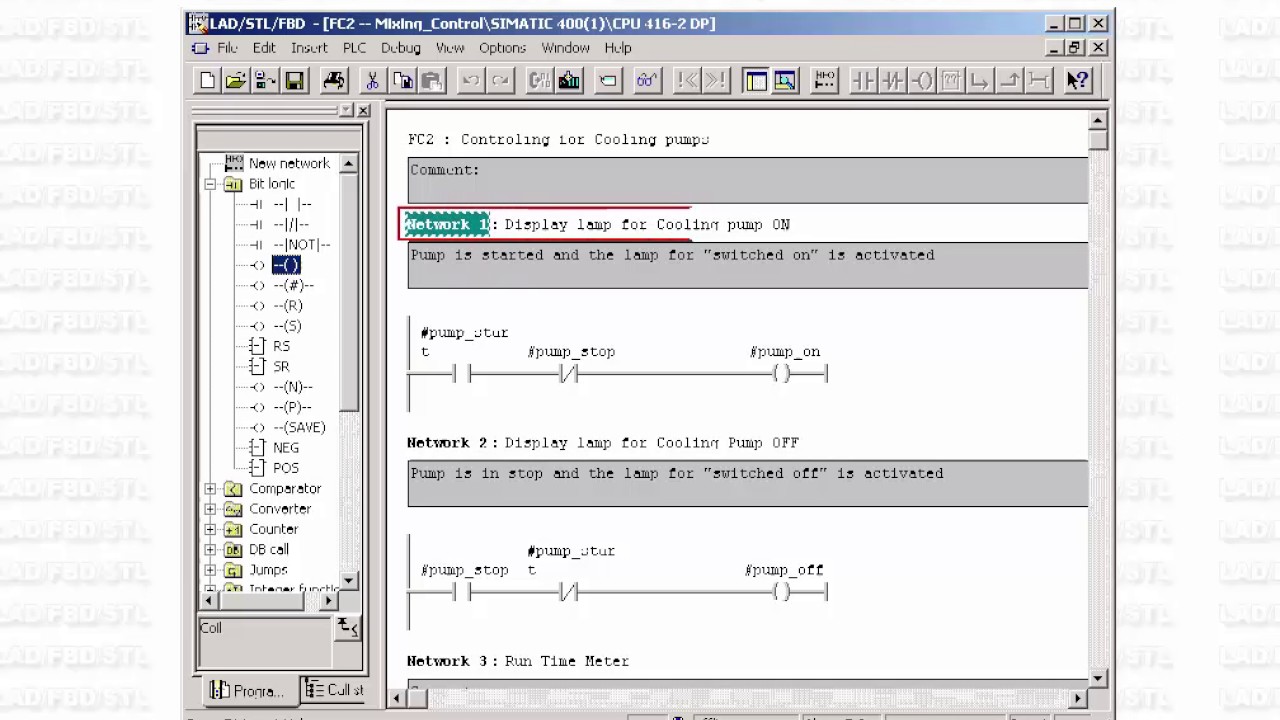Insert output coil from toolbar
Image resolution: width=1280 pixels, height=720 pixels.
click(922, 81)
